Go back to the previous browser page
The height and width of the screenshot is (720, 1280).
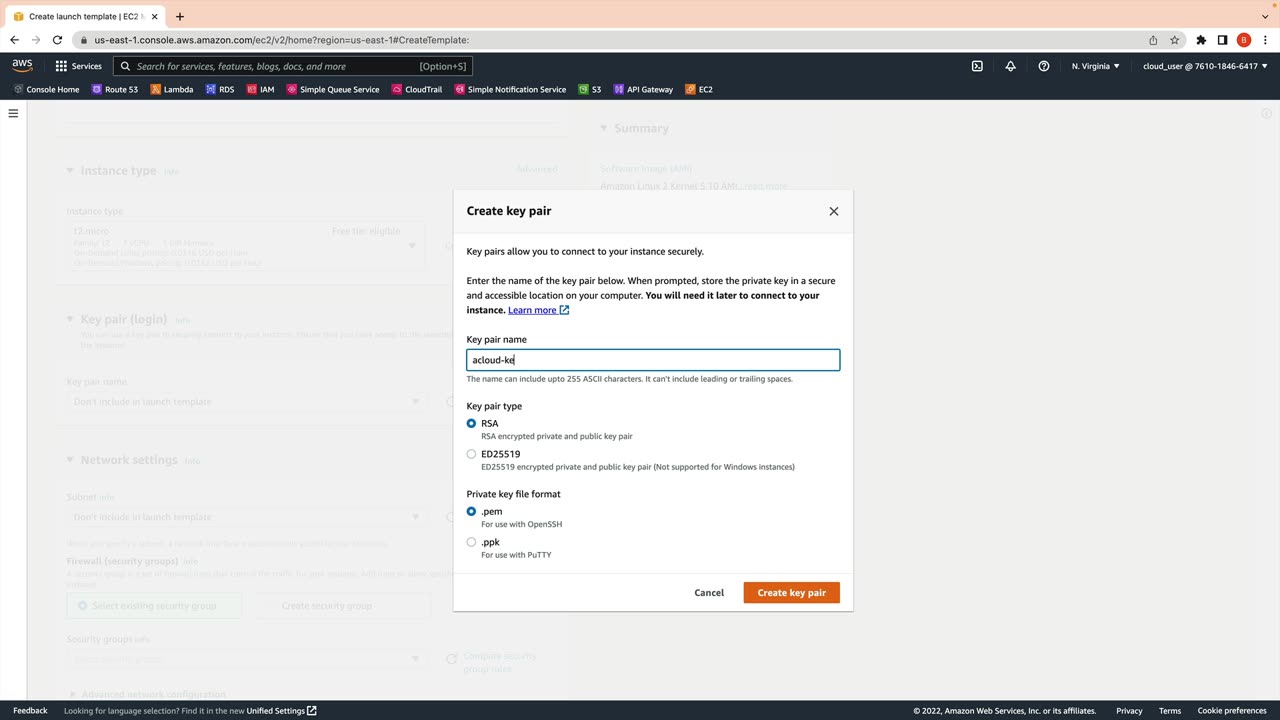pyautogui.click(x=14, y=40)
